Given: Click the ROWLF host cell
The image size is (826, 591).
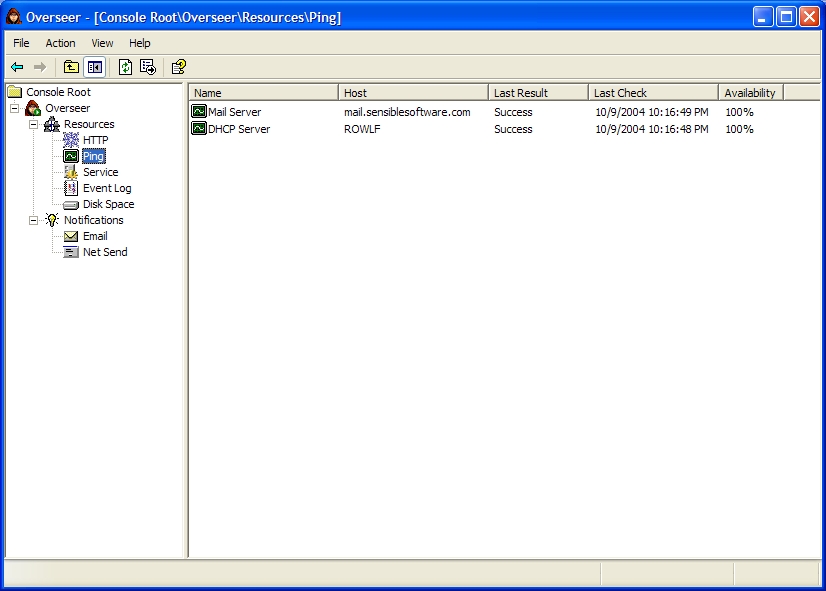Looking at the screenshot, I should tap(362, 129).
